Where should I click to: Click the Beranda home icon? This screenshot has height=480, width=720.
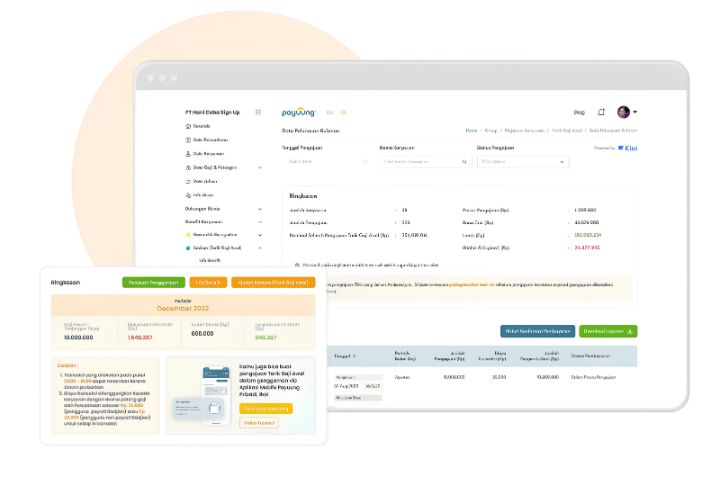188,126
